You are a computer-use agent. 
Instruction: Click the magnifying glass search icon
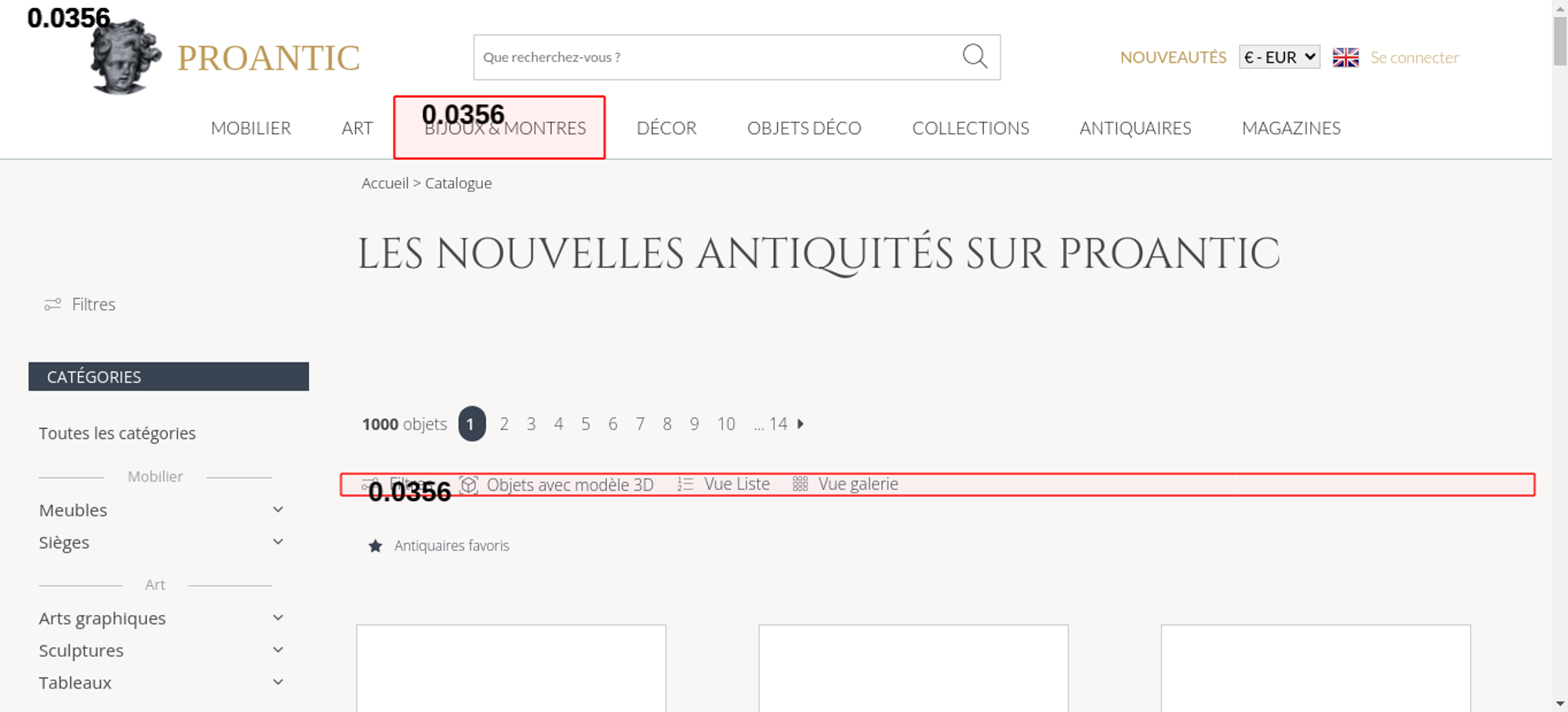click(x=975, y=56)
